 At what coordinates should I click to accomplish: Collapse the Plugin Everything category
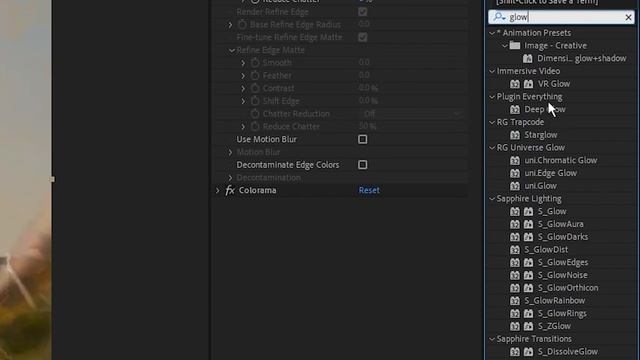[x=492, y=97]
